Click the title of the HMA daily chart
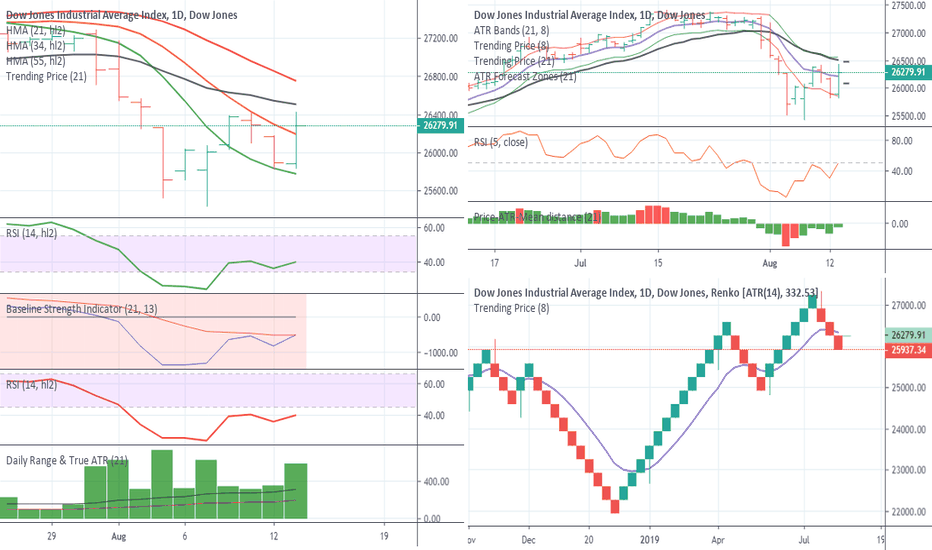This screenshot has height=550, width=932. pyautogui.click(x=122, y=15)
